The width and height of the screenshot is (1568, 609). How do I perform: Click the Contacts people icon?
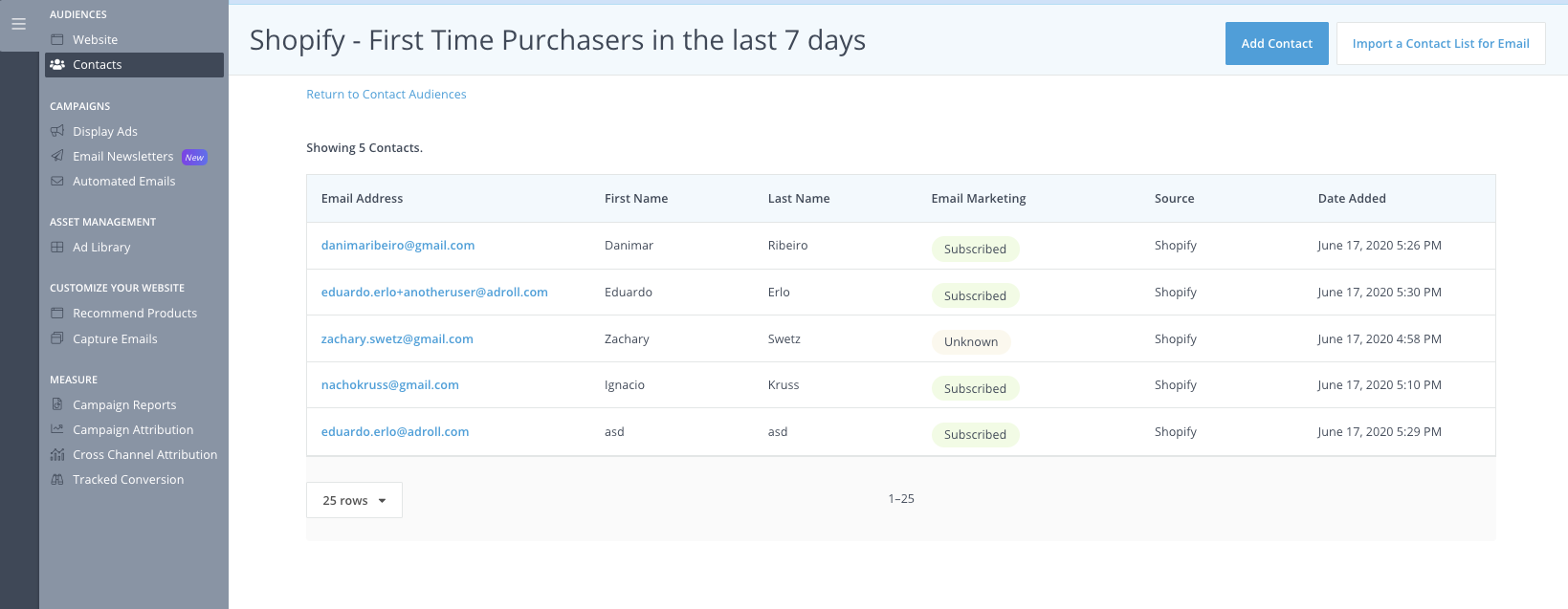coord(57,64)
